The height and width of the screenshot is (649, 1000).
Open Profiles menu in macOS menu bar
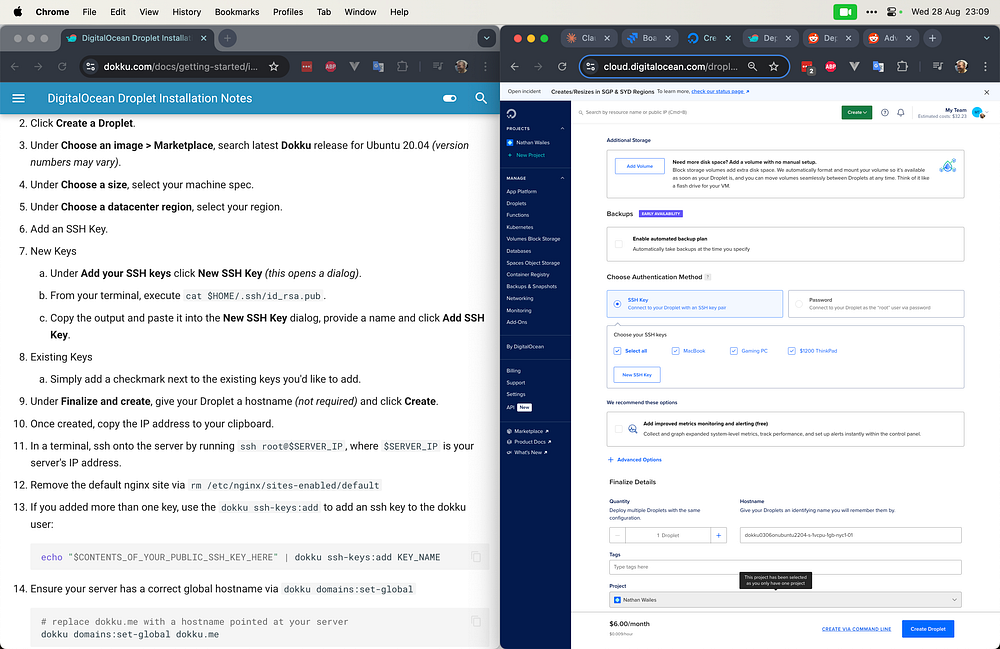click(x=288, y=11)
